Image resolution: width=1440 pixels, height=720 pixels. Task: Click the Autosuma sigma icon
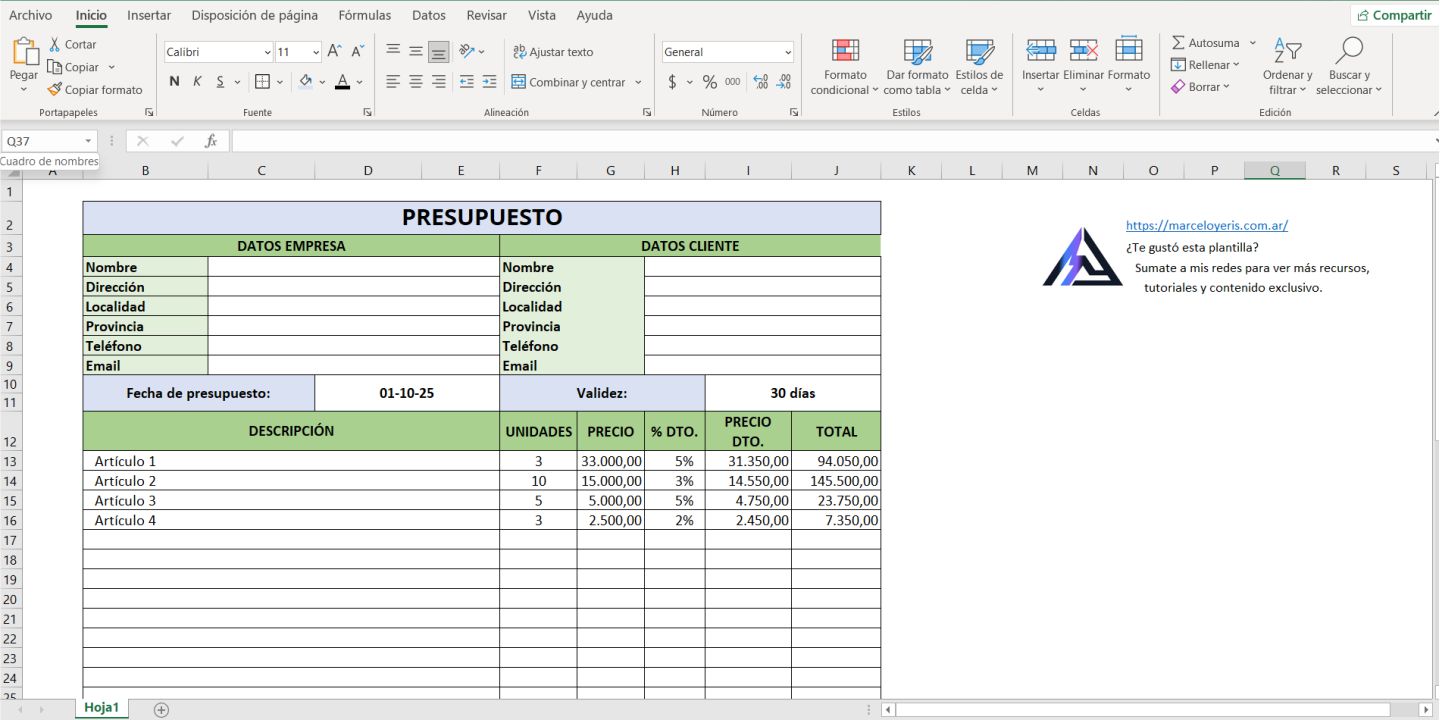tap(1178, 43)
